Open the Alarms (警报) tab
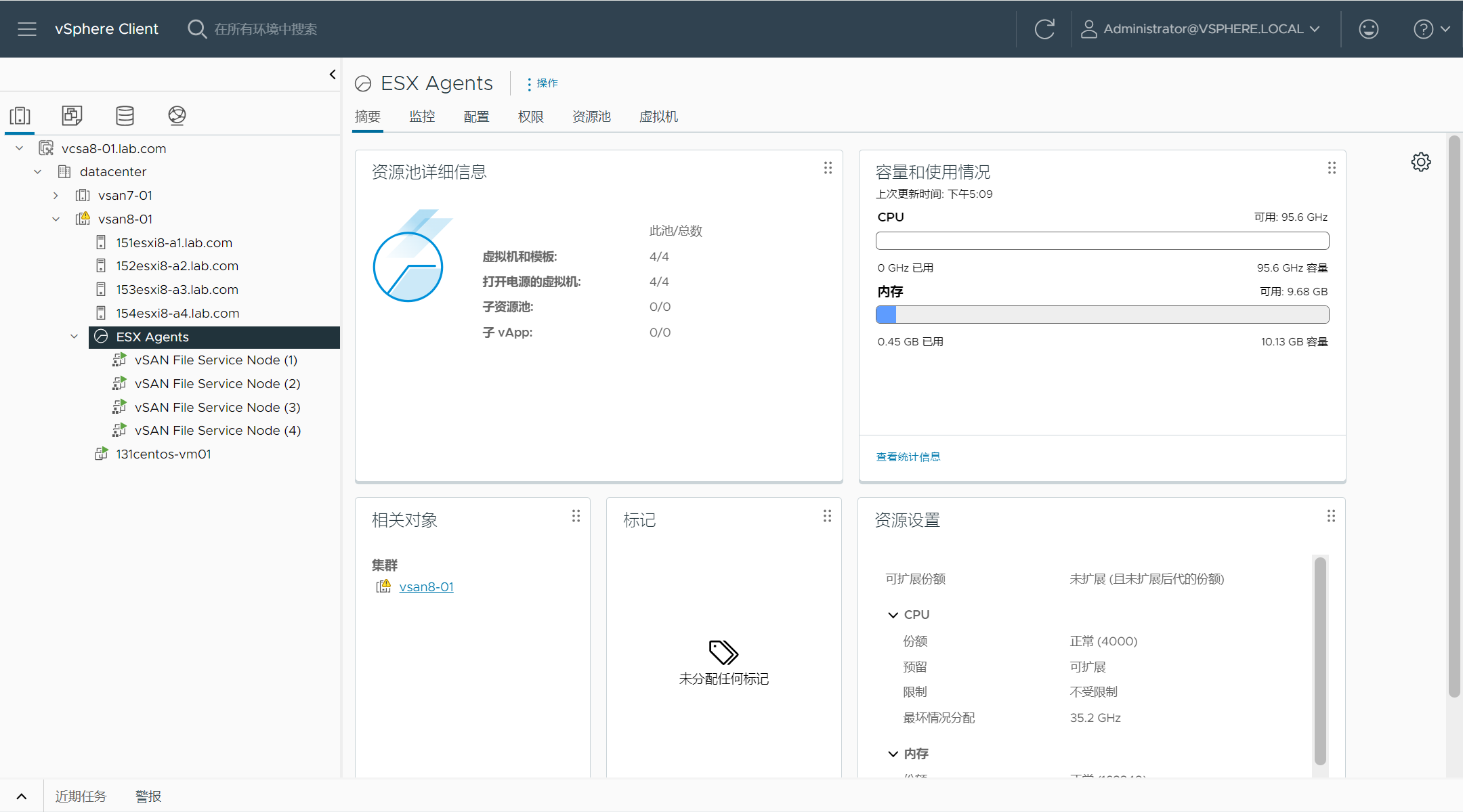Viewport: 1463px width, 812px height. tap(148, 796)
